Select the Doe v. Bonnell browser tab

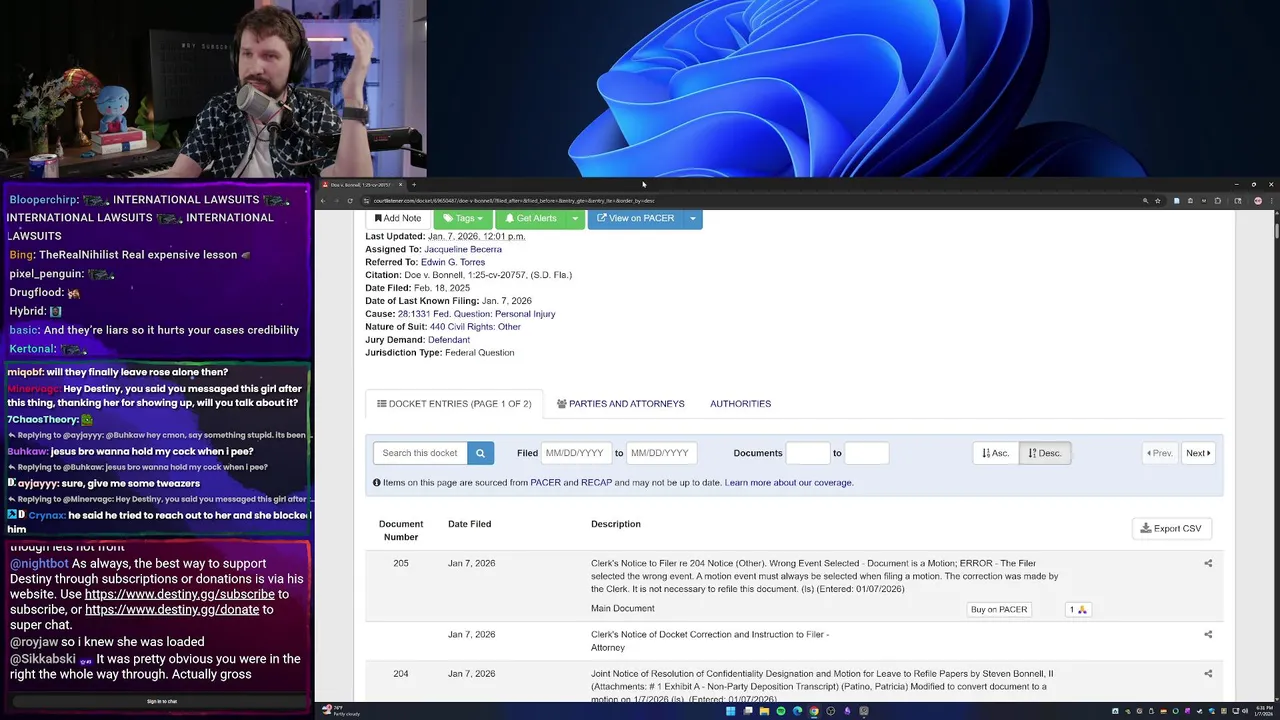click(x=360, y=185)
